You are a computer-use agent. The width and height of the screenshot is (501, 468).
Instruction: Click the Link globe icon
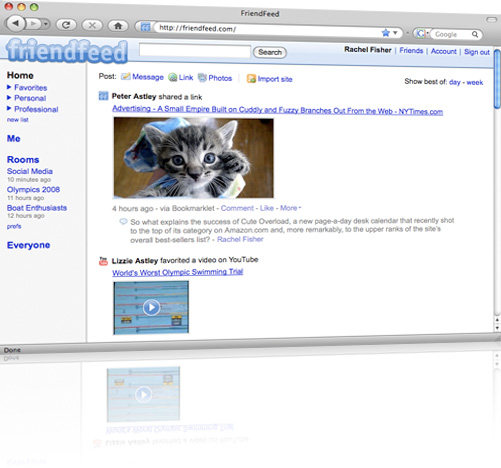point(172,77)
